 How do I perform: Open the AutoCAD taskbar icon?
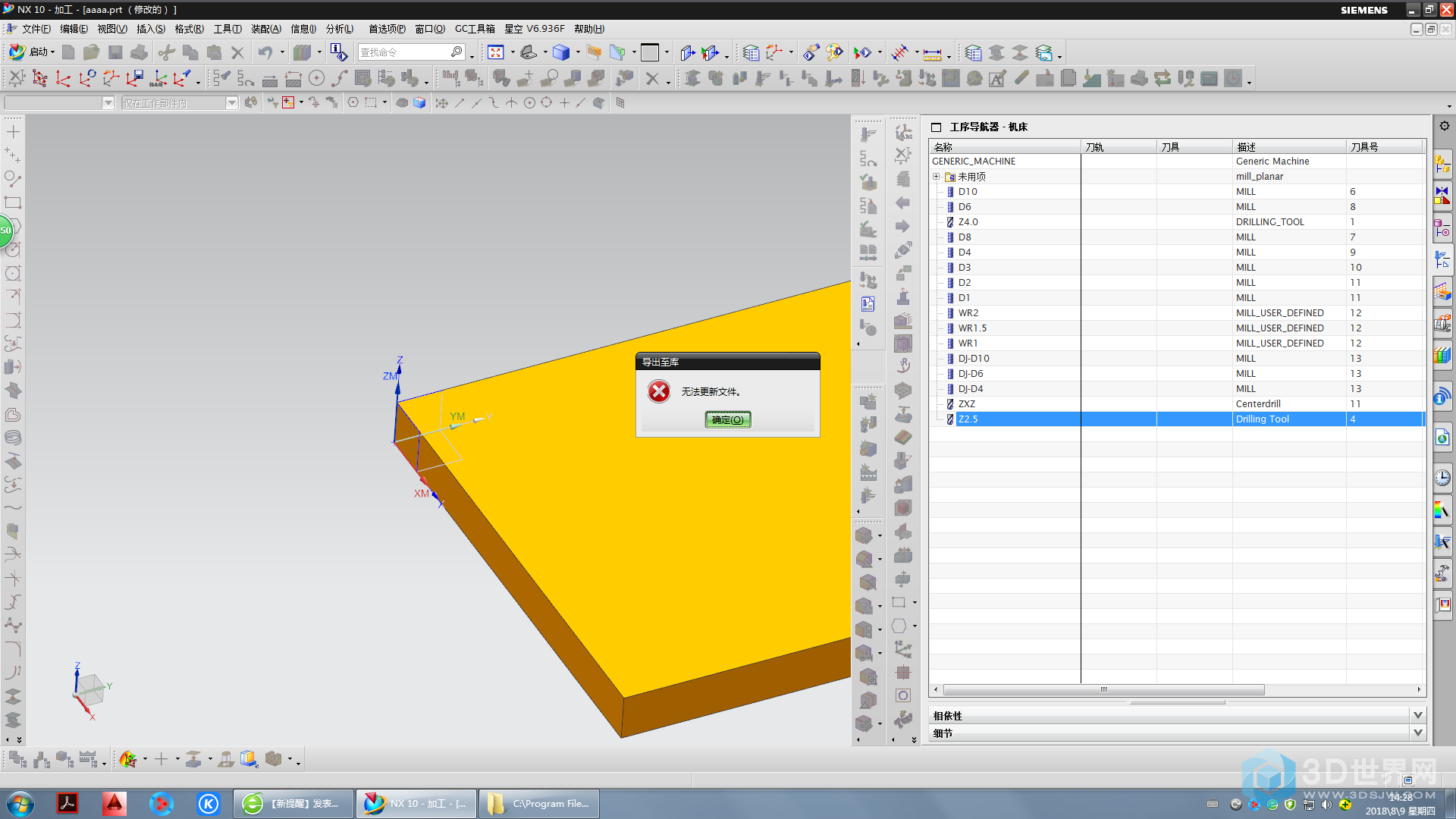click(115, 803)
